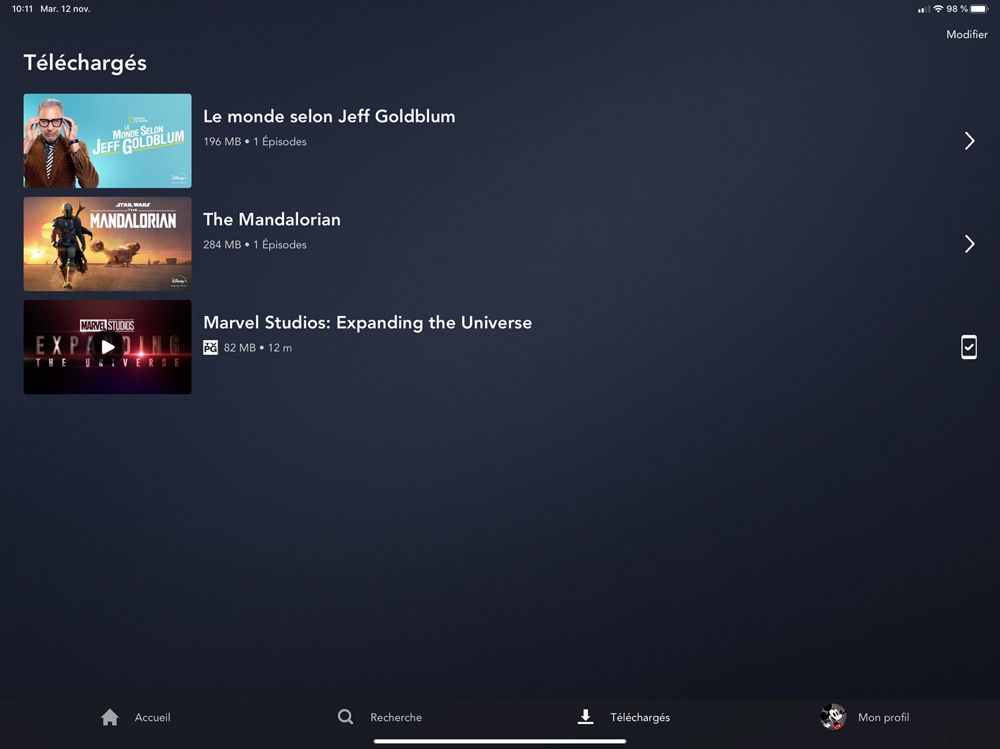Expand The Mandalorian episodes chevron

(x=969, y=244)
